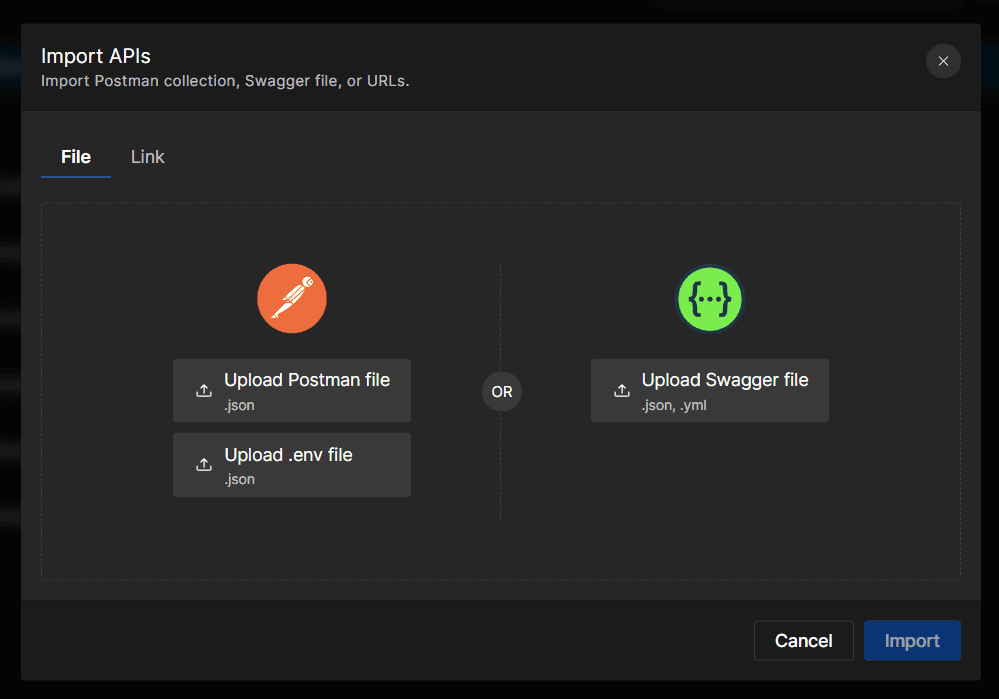The width and height of the screenshot is (999, 699).
Task: Click the .json label under Upload Postman file
Action: [239, 405]
